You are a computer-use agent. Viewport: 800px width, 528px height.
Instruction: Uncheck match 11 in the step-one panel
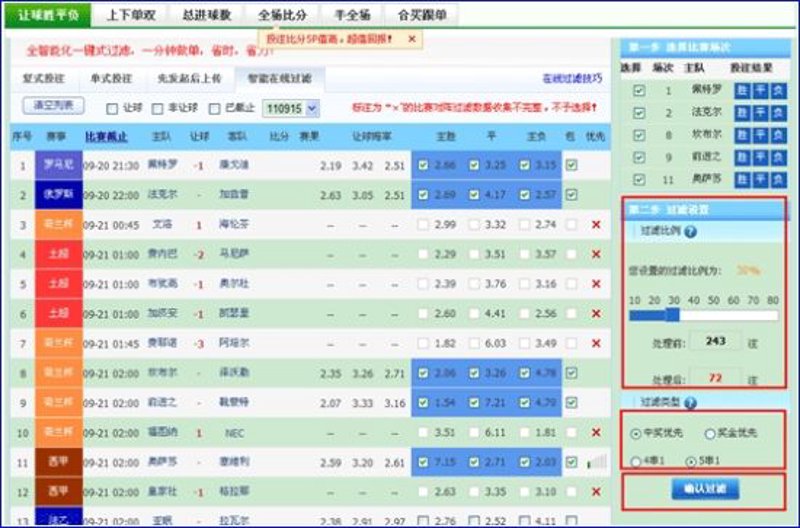pos(639,180)
